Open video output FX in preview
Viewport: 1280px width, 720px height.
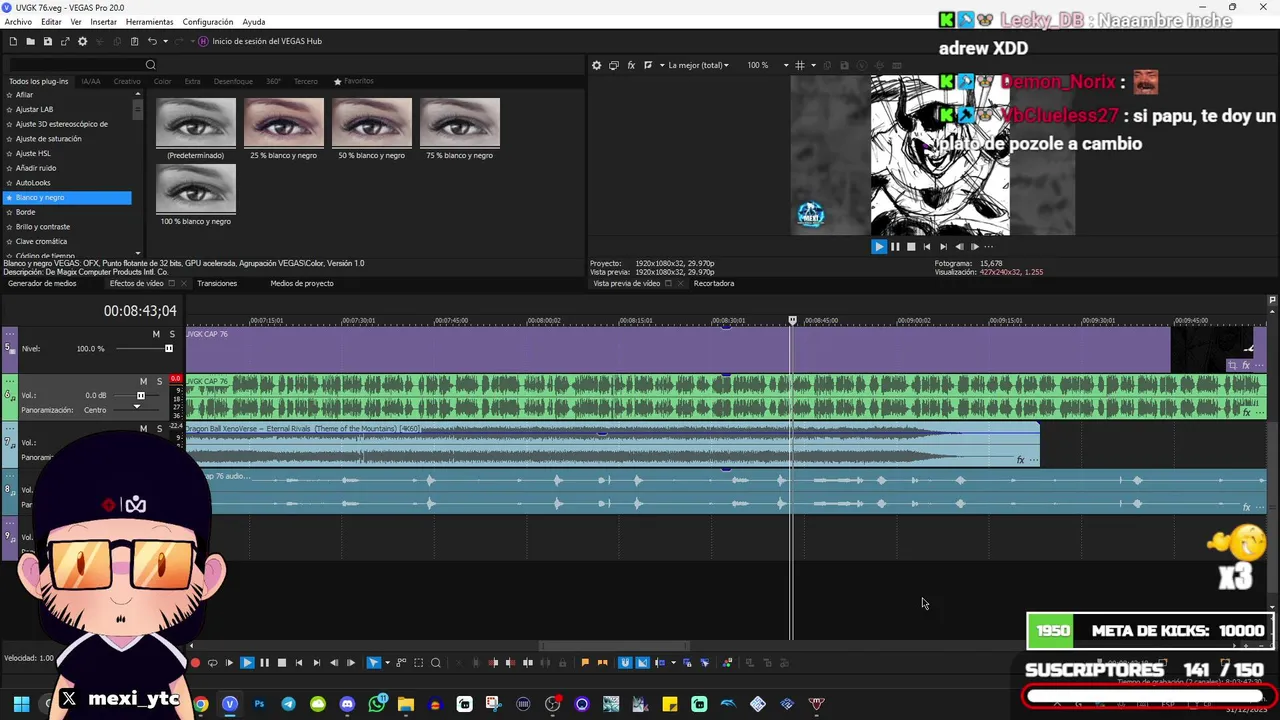pos(631,65)
